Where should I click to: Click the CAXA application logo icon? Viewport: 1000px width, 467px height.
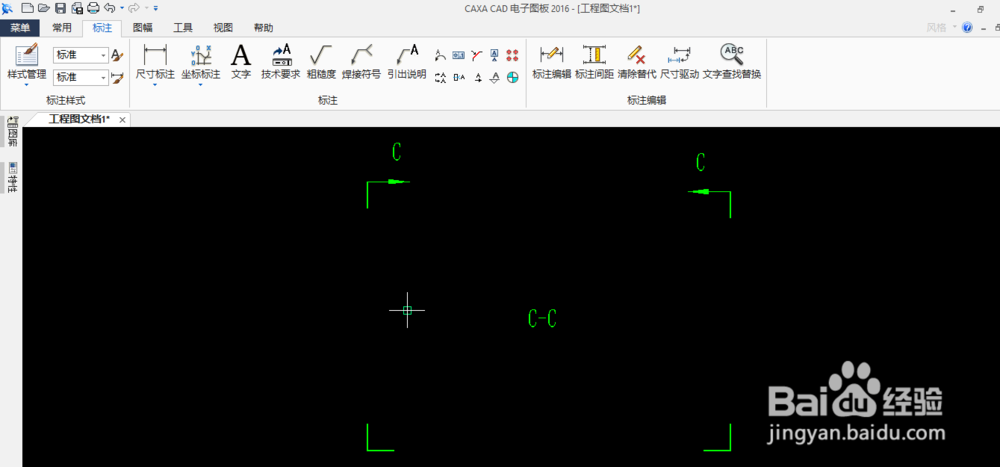click(8, 8)
